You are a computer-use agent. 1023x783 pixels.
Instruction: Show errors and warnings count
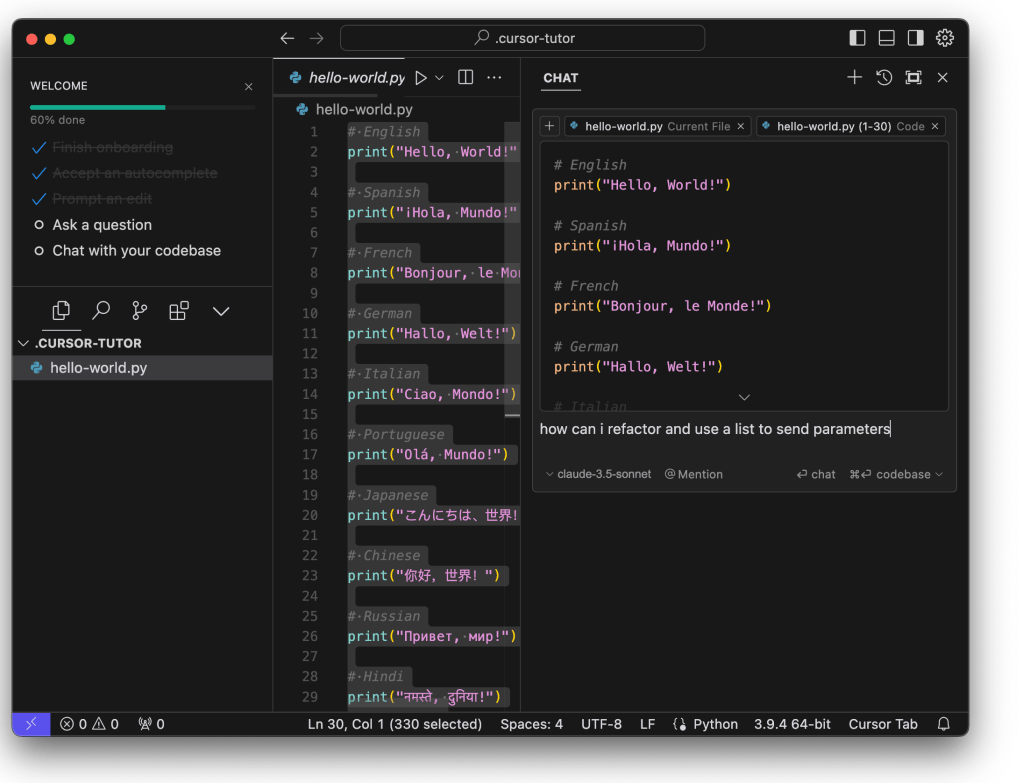pyautogui.click(x=89, y=724)
